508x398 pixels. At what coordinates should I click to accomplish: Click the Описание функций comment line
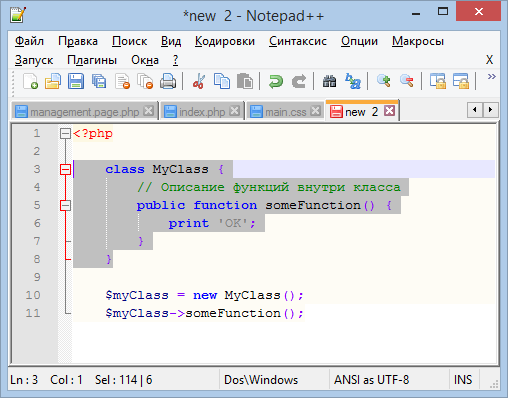269,187
